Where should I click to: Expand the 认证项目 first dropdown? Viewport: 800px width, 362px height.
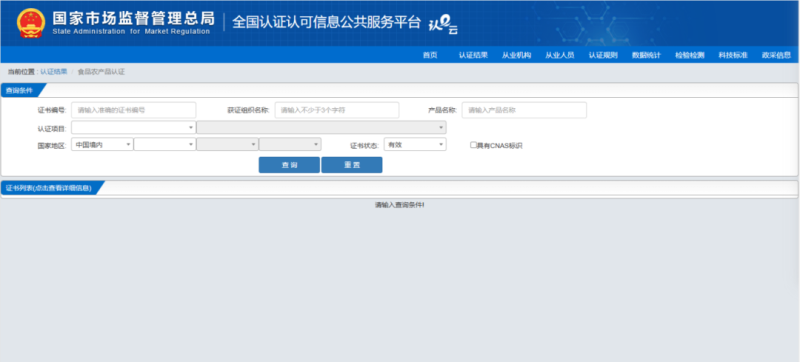pyautogui.click(x=134, y=127)
